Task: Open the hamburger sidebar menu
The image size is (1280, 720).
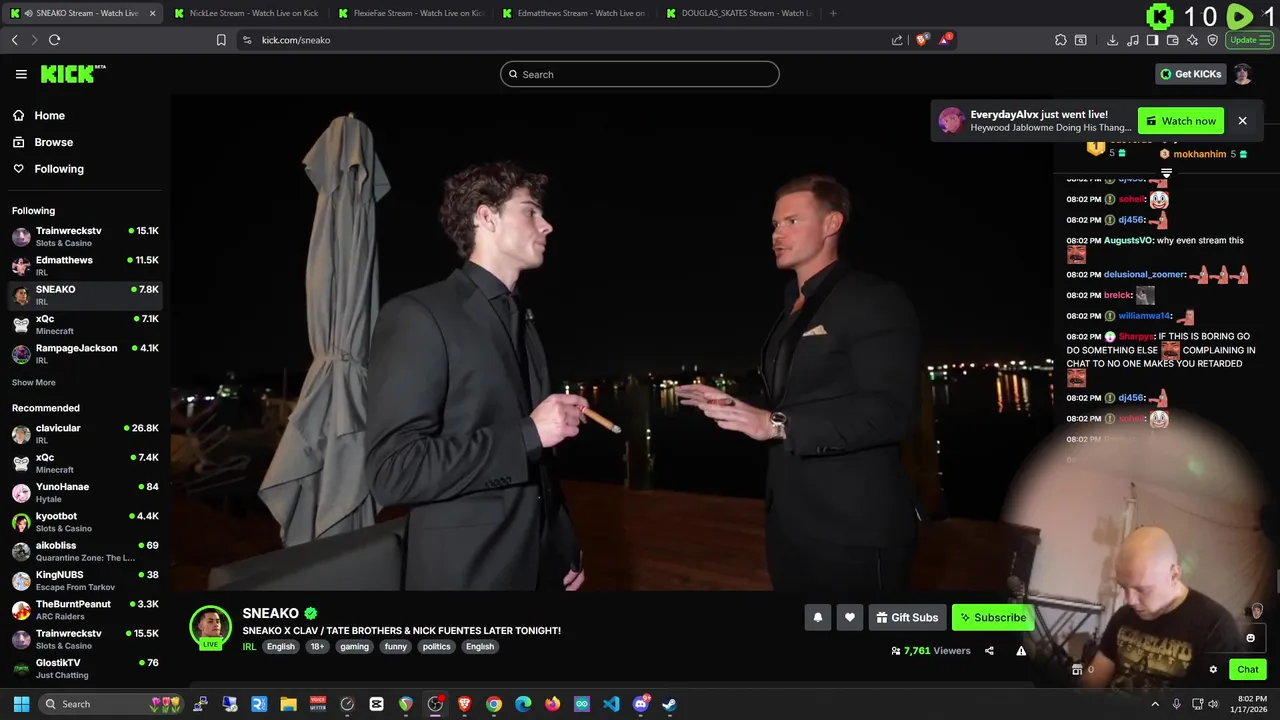Action: [x=21, y=74]
